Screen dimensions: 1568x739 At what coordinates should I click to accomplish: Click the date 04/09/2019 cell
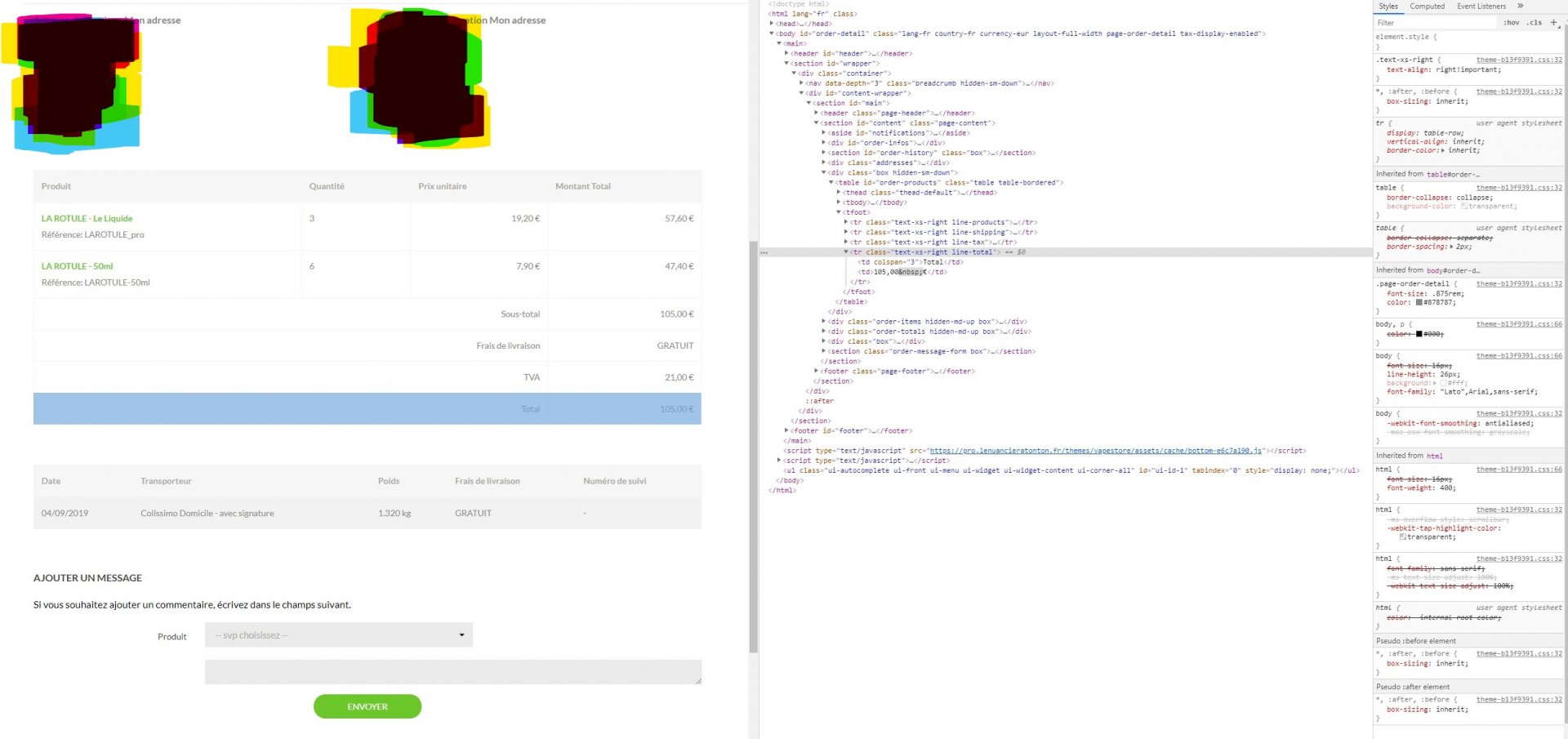(65, 514)
